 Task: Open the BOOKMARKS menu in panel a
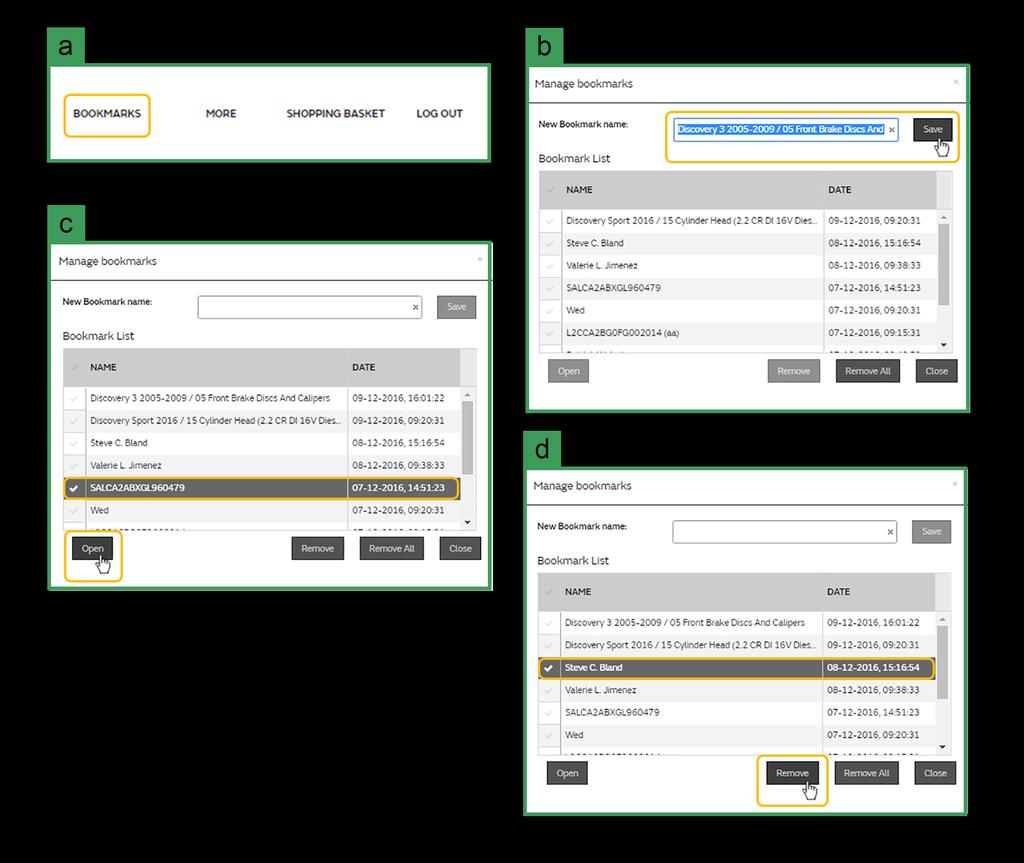point(107,114)
